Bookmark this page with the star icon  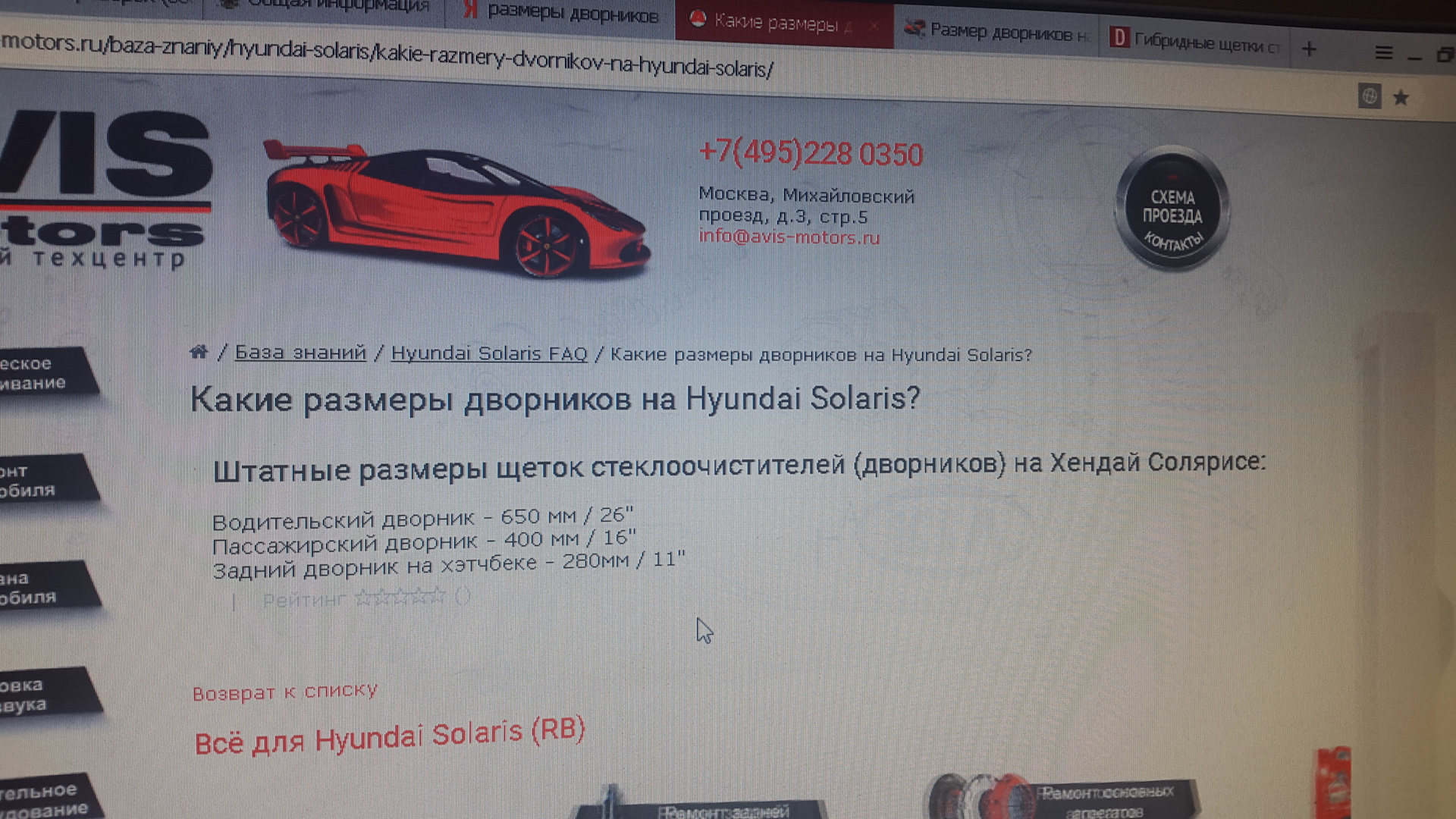click(1401, 98)
